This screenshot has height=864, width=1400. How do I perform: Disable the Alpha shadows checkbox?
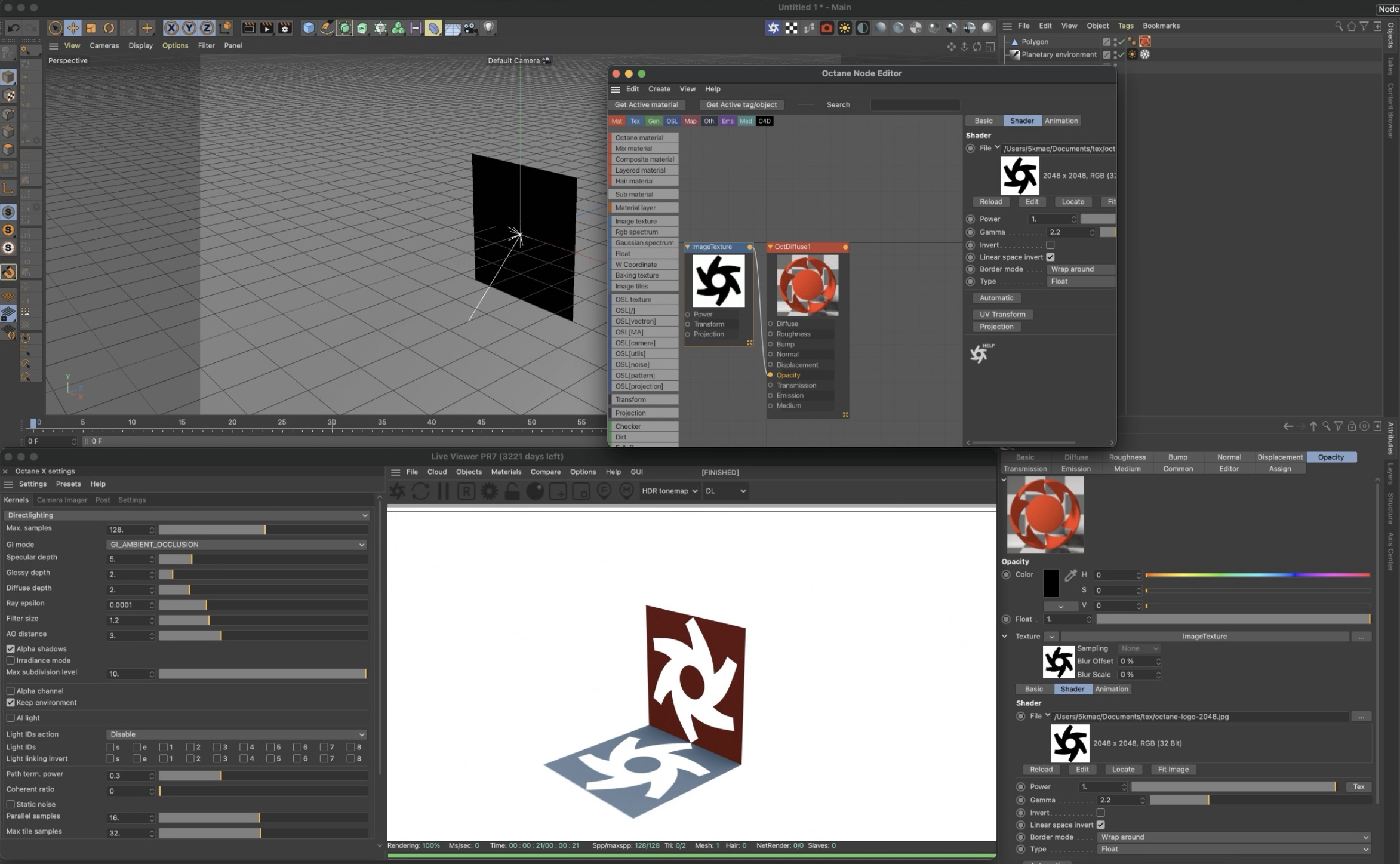point(11,649)
